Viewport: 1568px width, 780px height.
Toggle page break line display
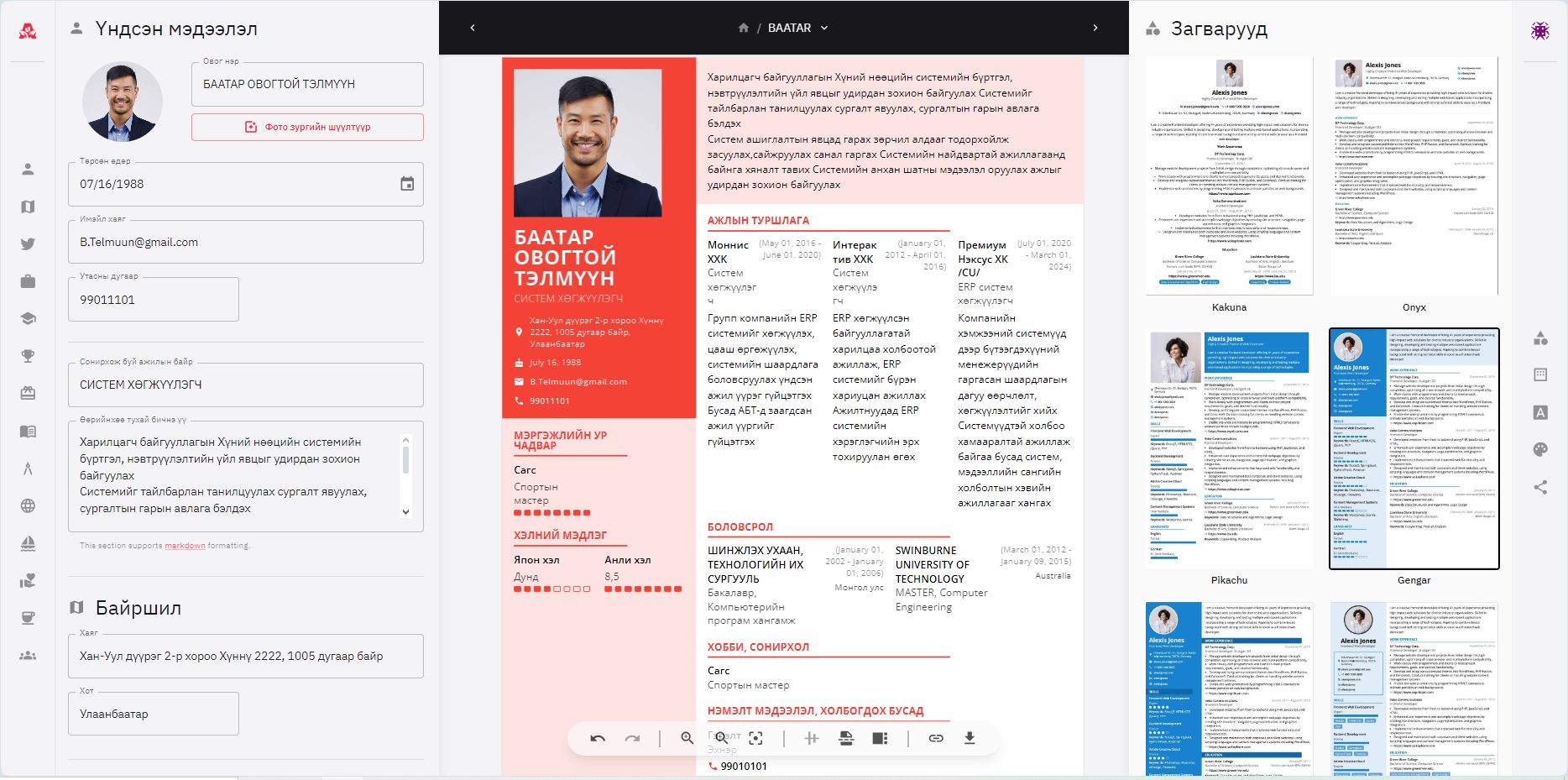pos(812,738)
